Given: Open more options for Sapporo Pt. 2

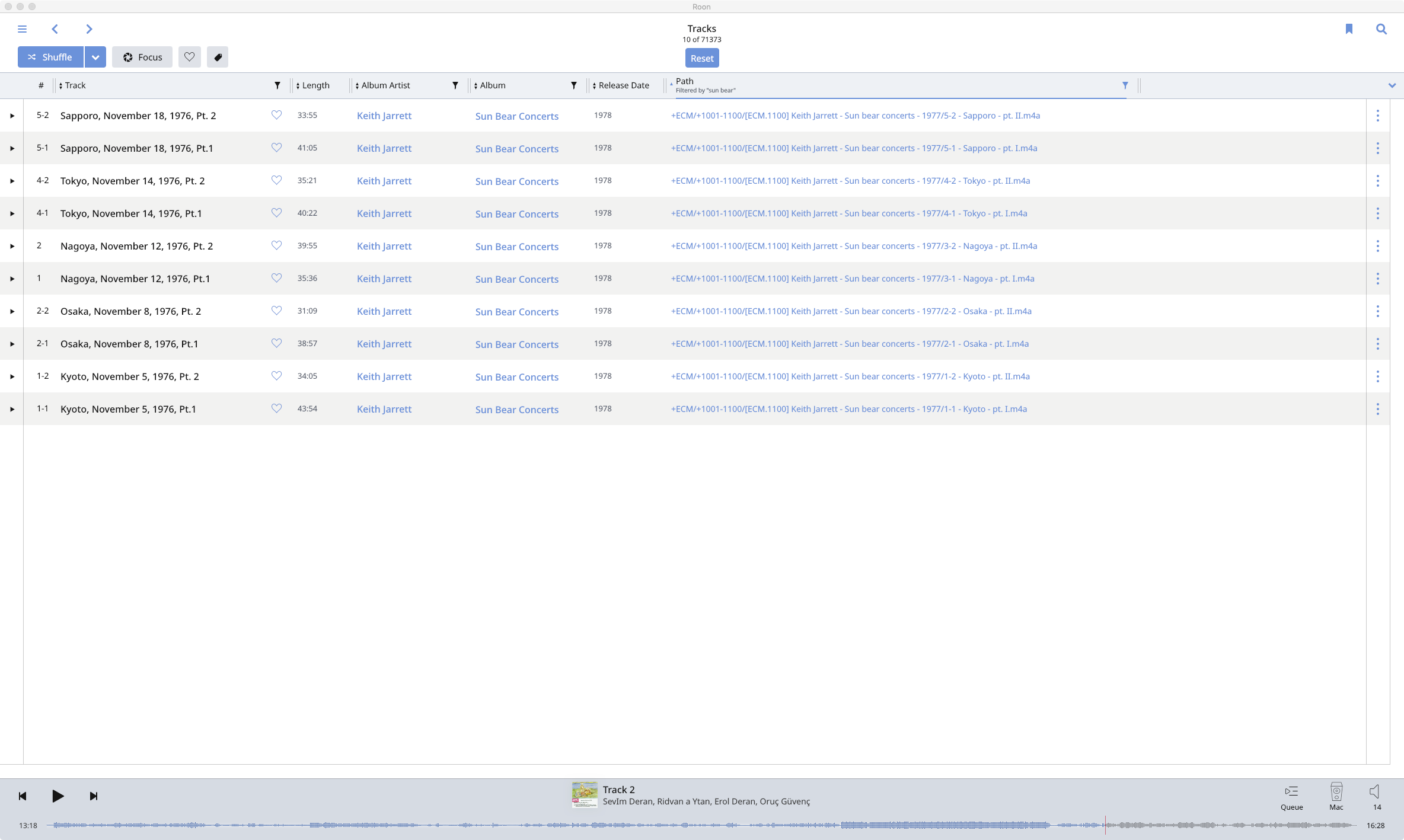Looking at the screenshot, I should (1378, 116).
